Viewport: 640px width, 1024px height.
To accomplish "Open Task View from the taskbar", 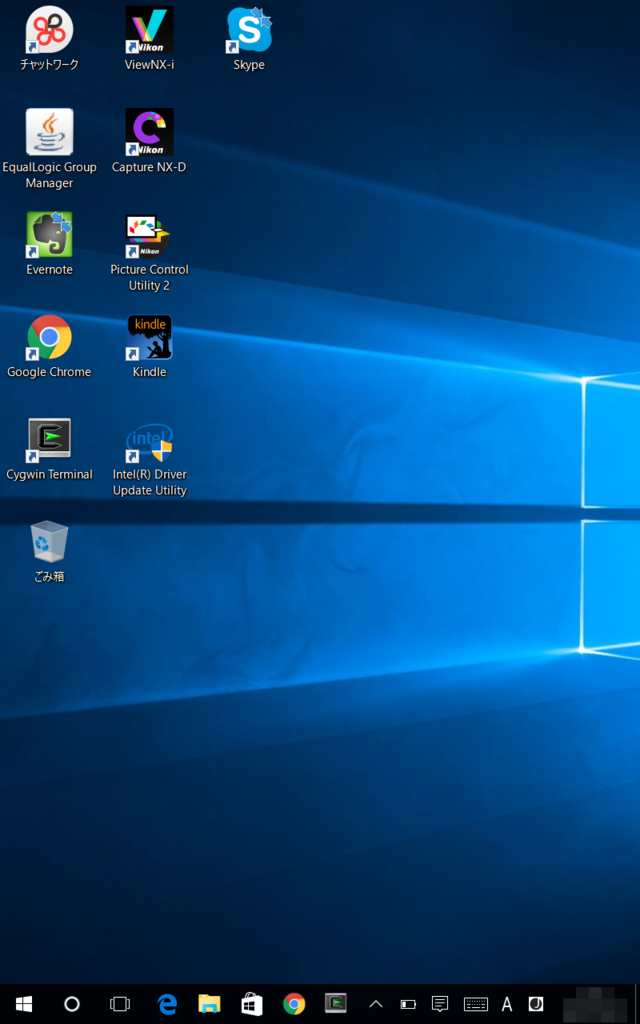I will (x=120, y=1004).
